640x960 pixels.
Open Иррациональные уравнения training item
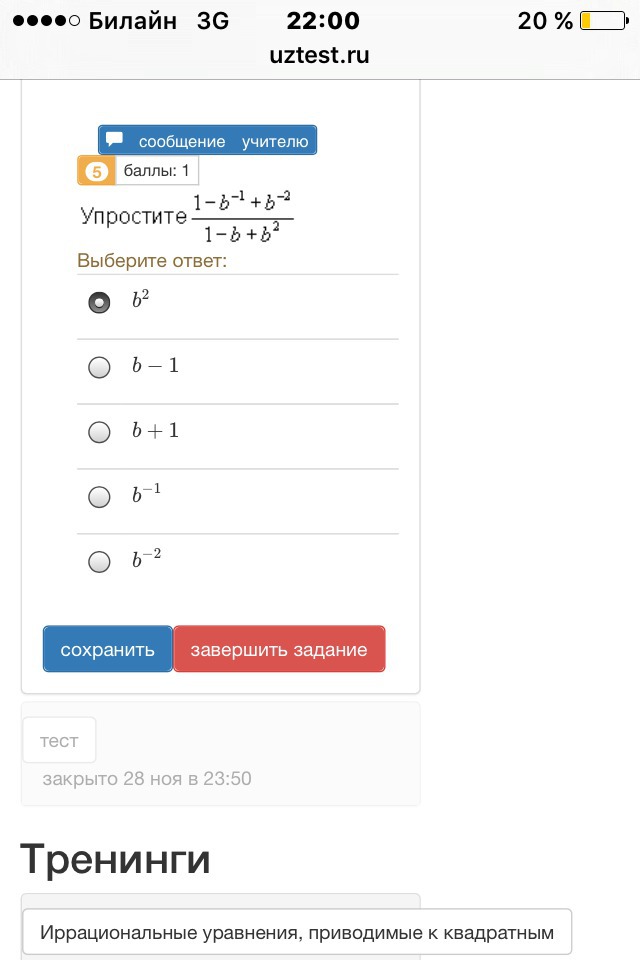point(296,933)
